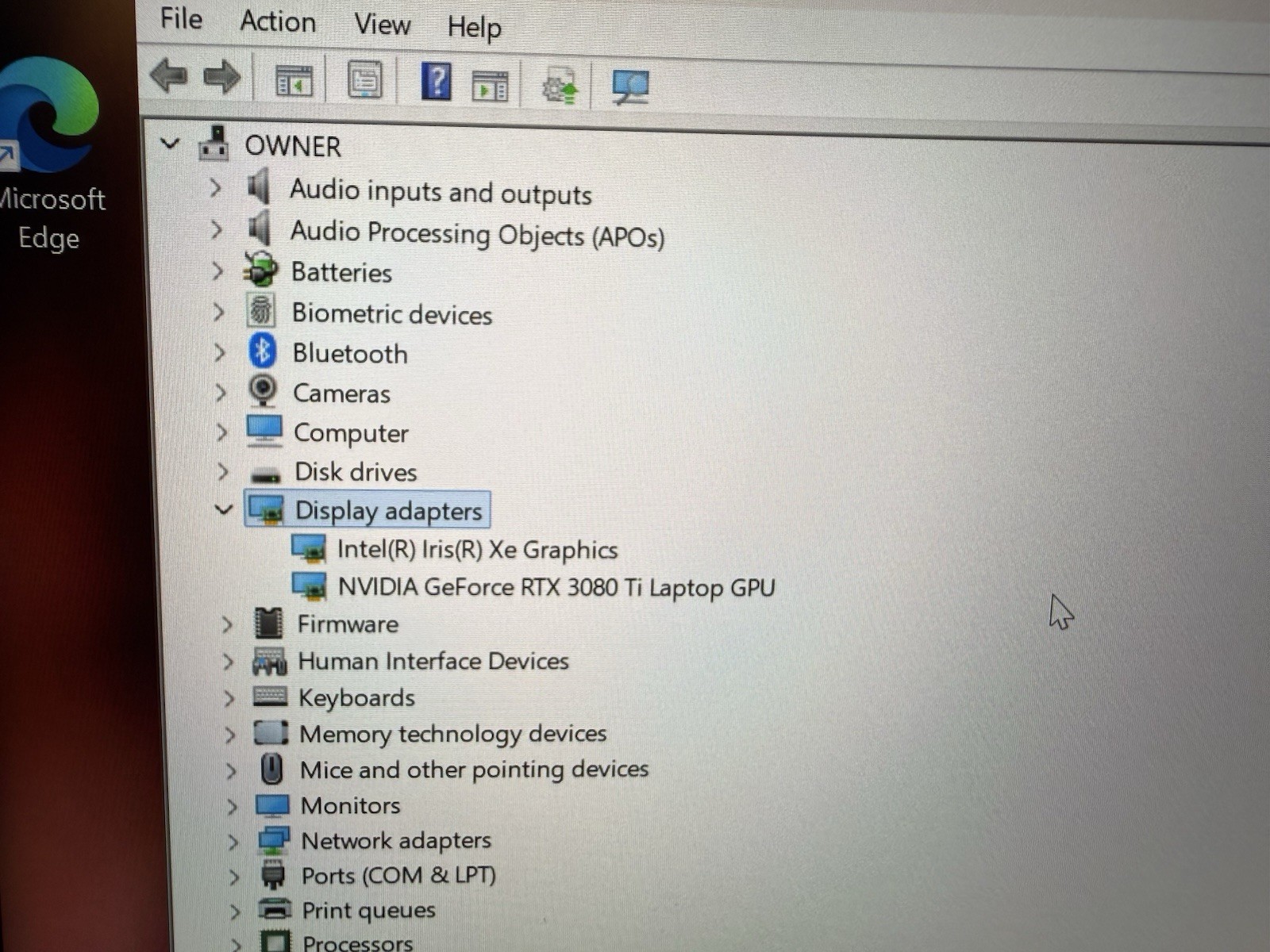Expand the Disk drives chevron
The image size is (1270, 952).
(x=223, y=471)
